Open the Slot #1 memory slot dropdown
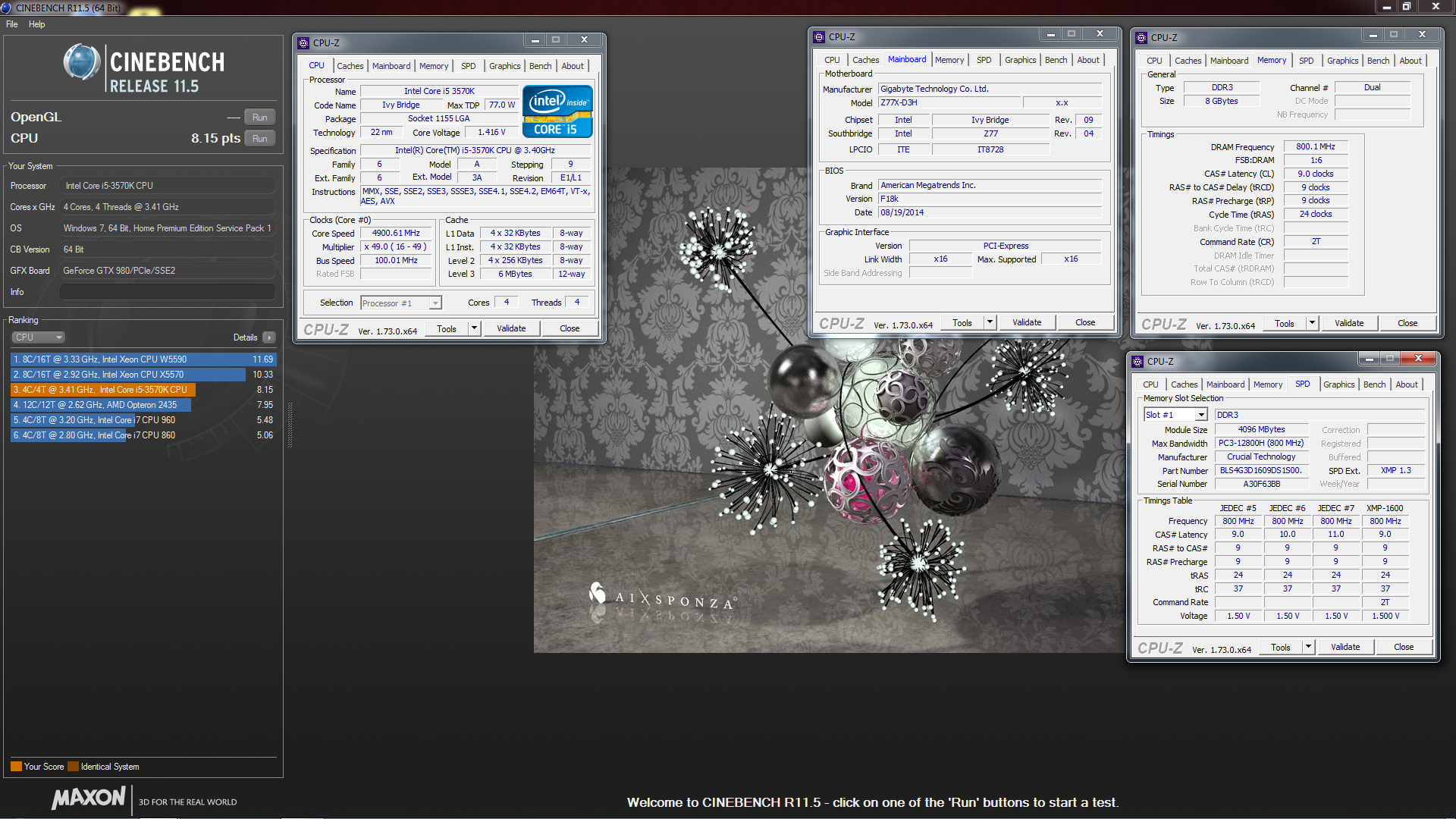This screenshot has width=1456, height=819. pyautogui.click(x=1175, y=415)
